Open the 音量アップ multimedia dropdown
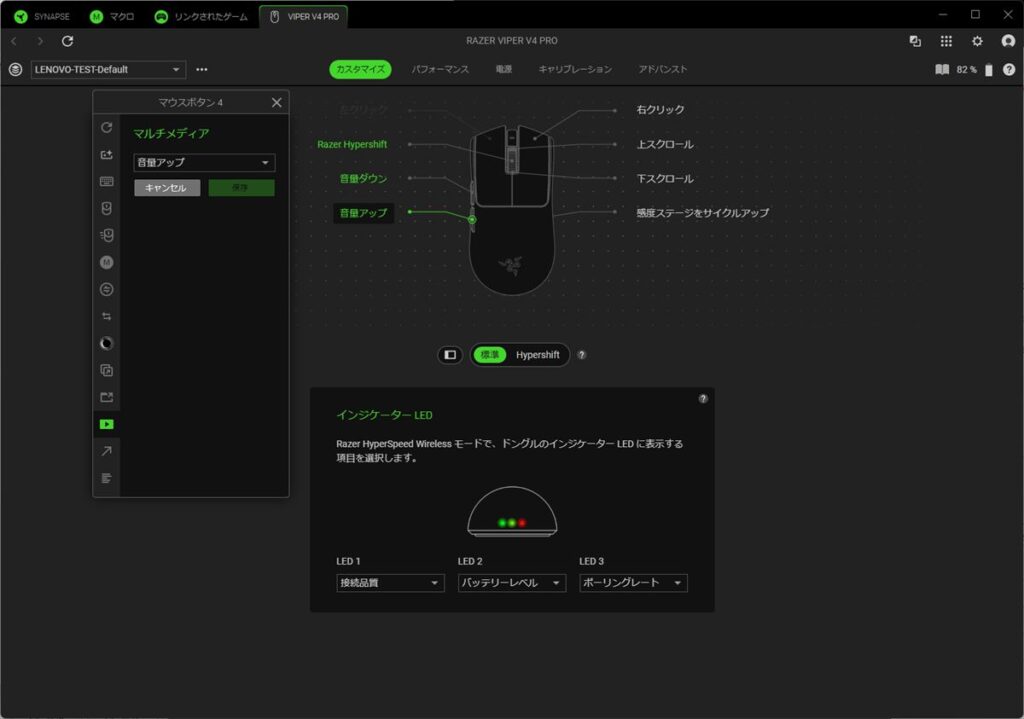The height and width of the screenshot is (719, 1024). (204, 162)
